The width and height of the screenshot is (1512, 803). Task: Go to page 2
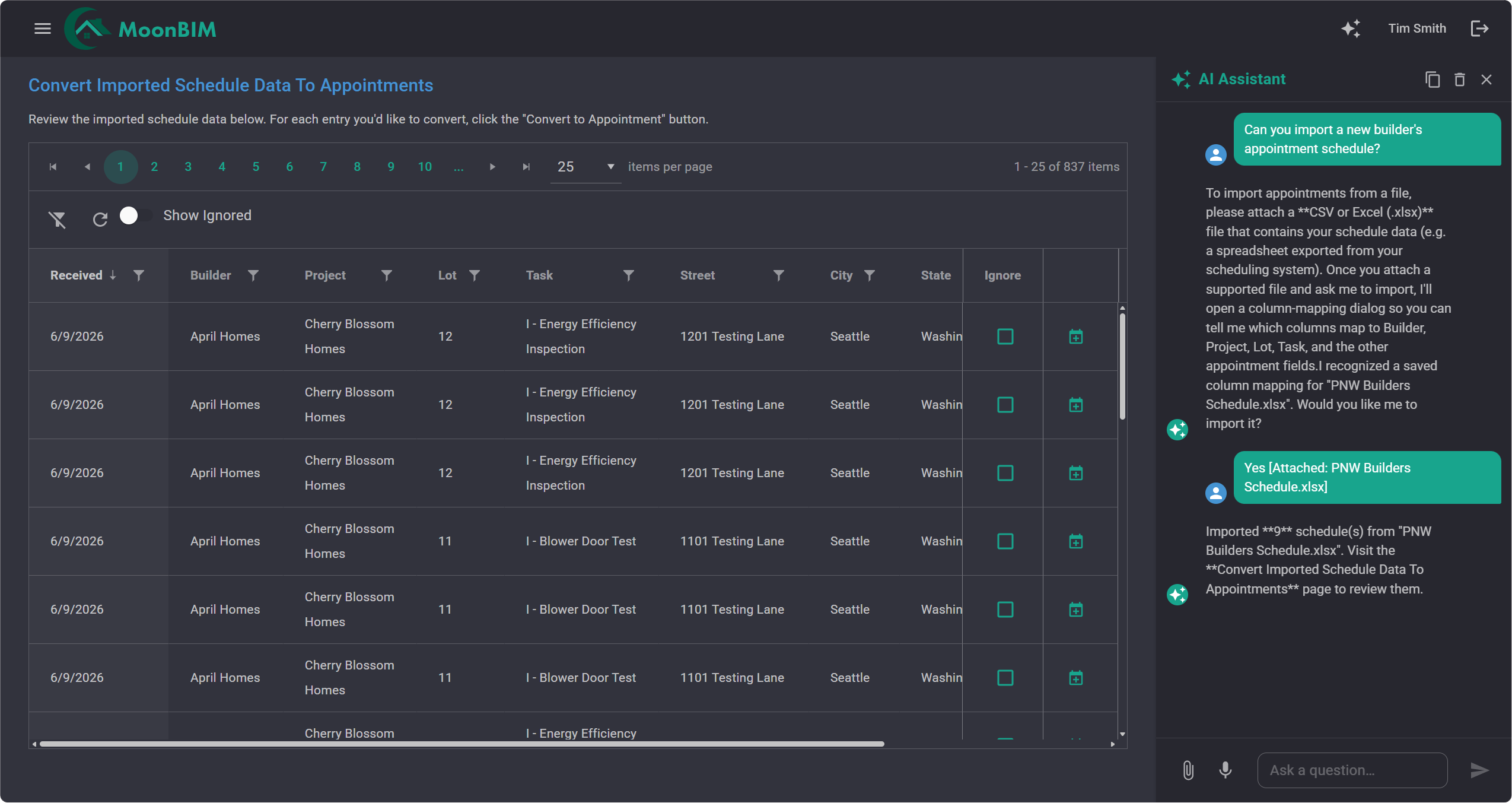(154, 167)
